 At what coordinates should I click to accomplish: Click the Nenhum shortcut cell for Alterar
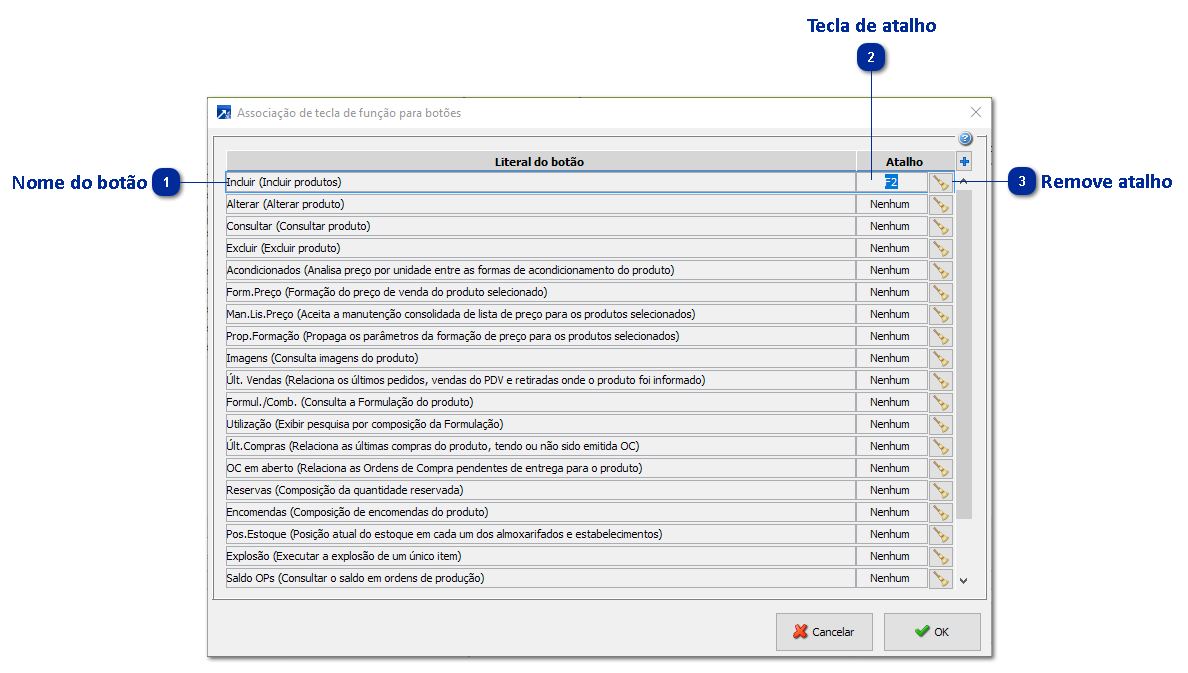tap(892, 205)
